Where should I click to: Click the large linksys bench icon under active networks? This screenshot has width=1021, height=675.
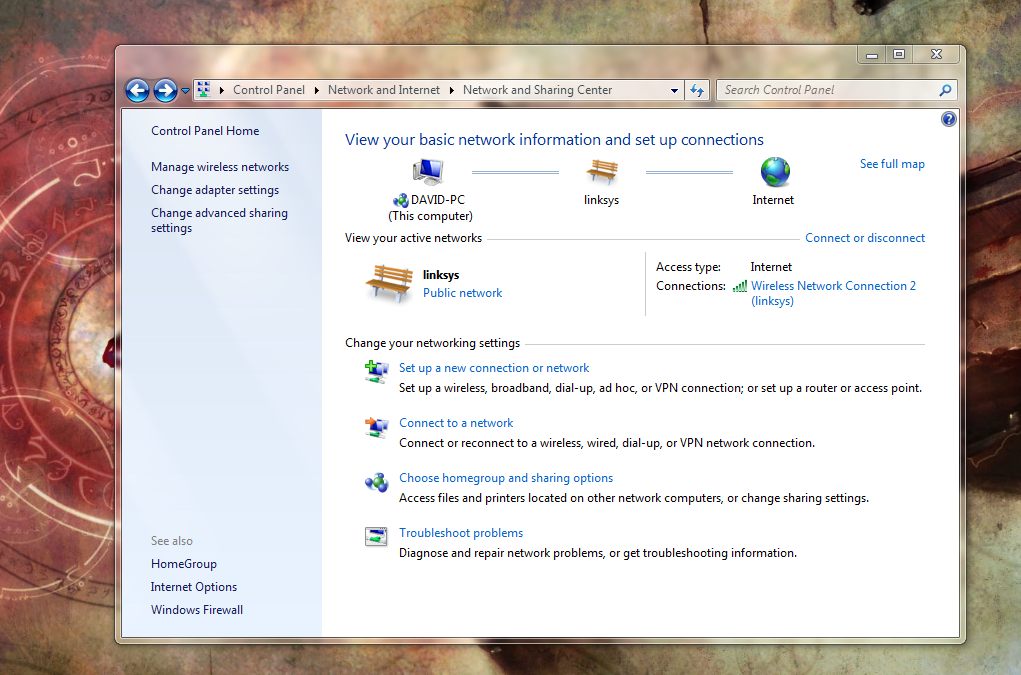click(389, 284)
